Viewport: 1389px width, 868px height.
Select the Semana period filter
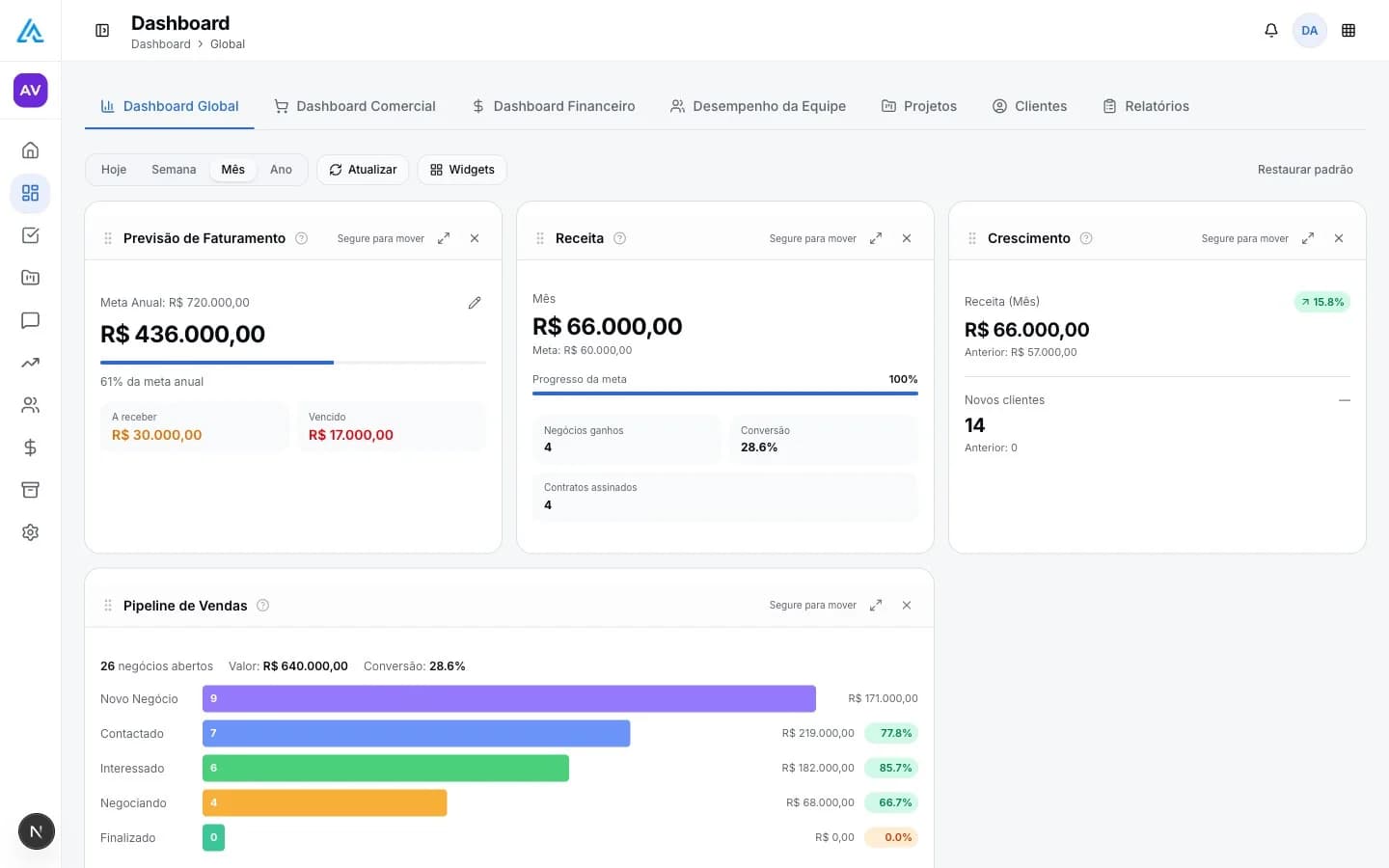click(x=174, y=170)
